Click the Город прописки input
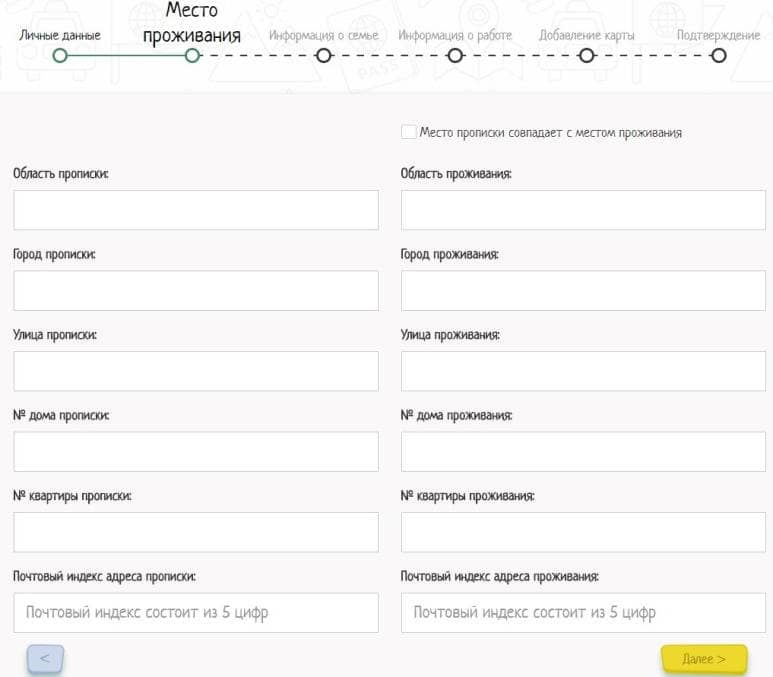This screenshot has width=773, height=677. [196, 290]
